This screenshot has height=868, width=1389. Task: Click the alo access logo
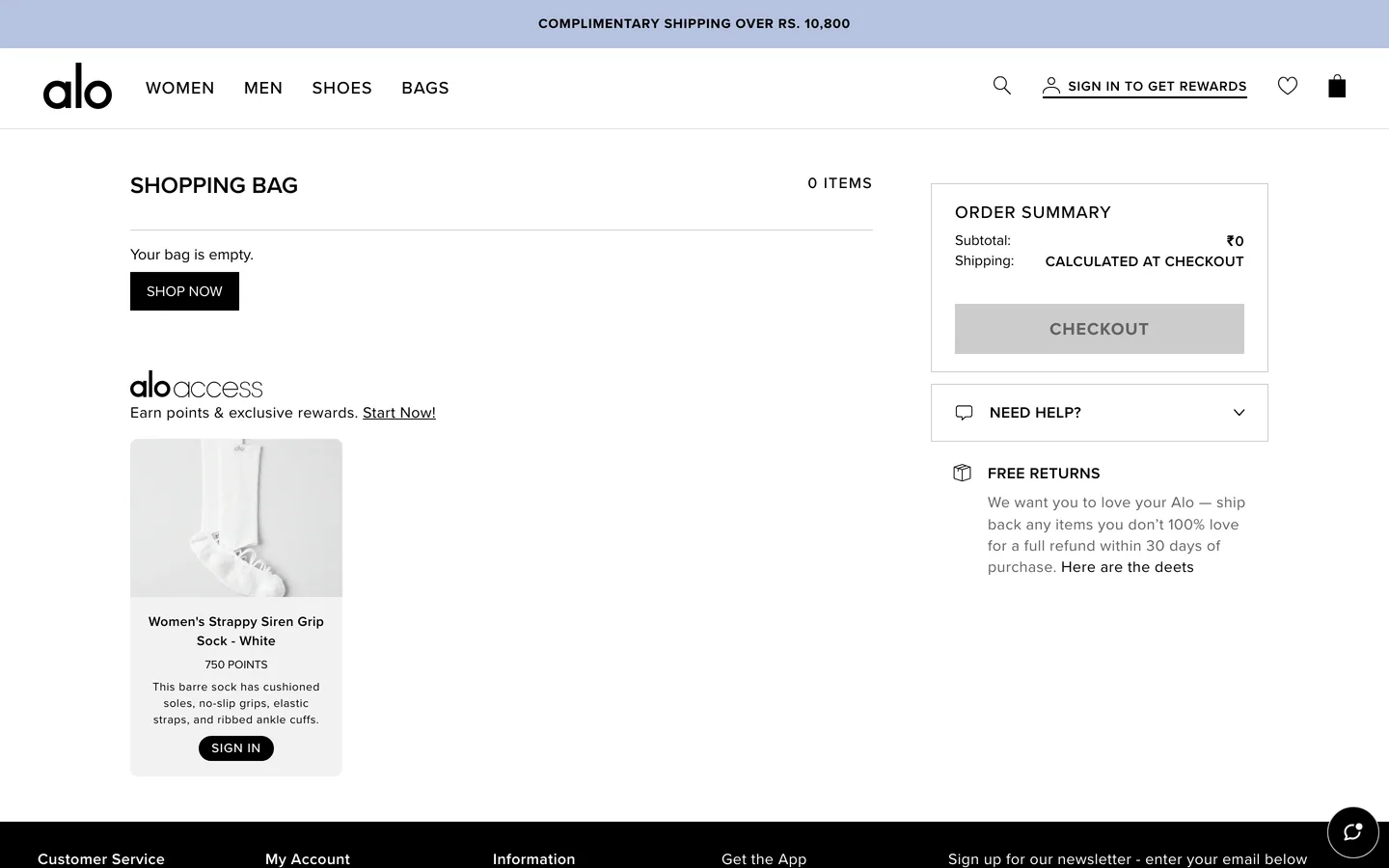tap(196, 385)
